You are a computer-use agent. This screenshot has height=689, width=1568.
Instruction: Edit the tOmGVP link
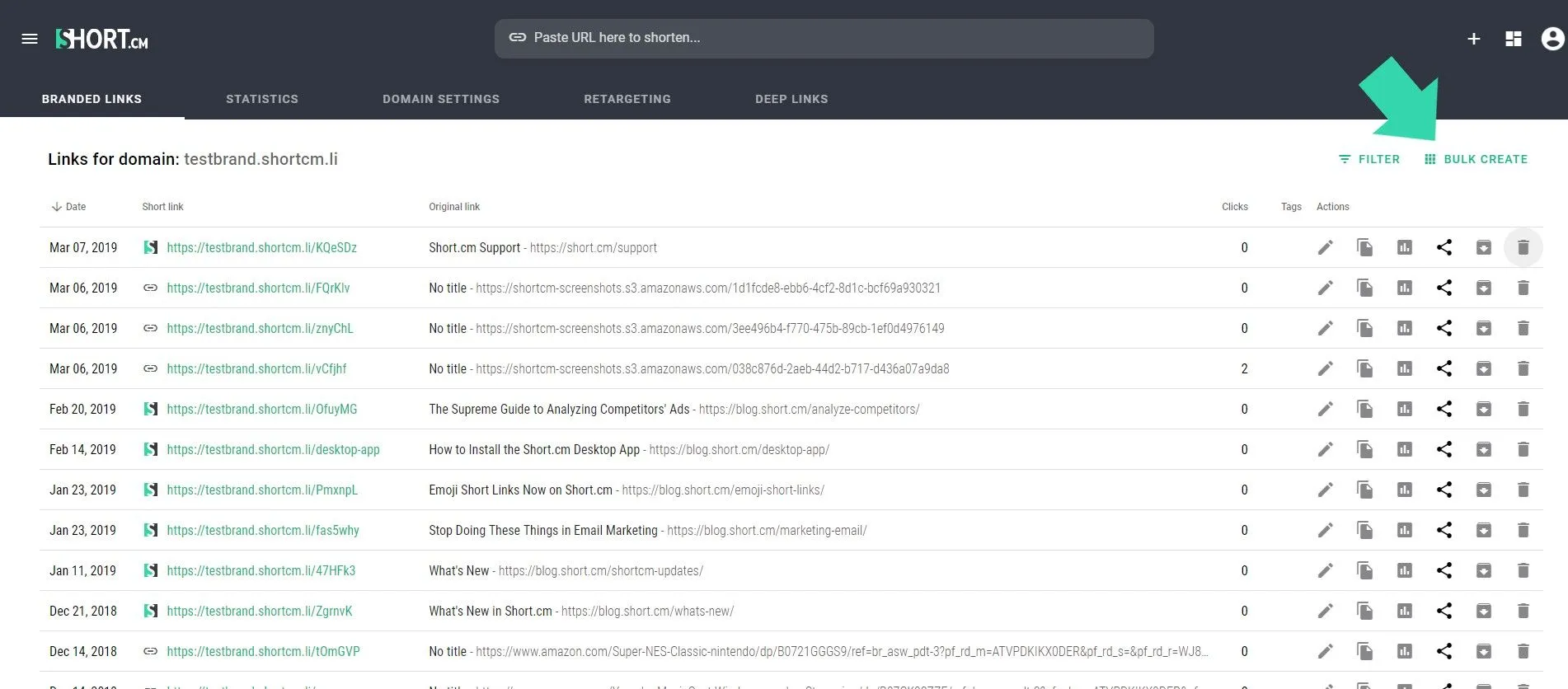tap(1326, 651)
